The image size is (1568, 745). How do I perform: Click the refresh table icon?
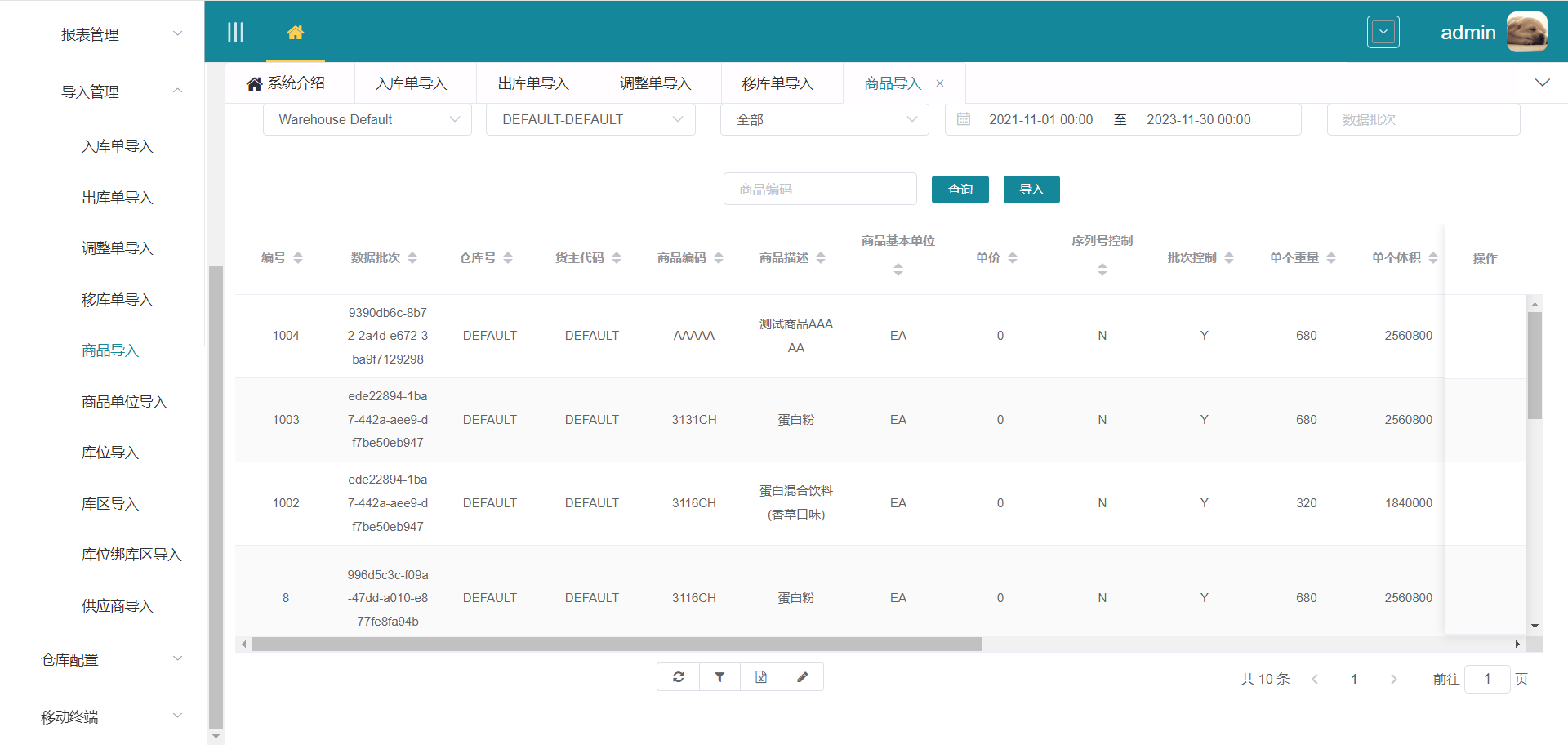point(678,676)
